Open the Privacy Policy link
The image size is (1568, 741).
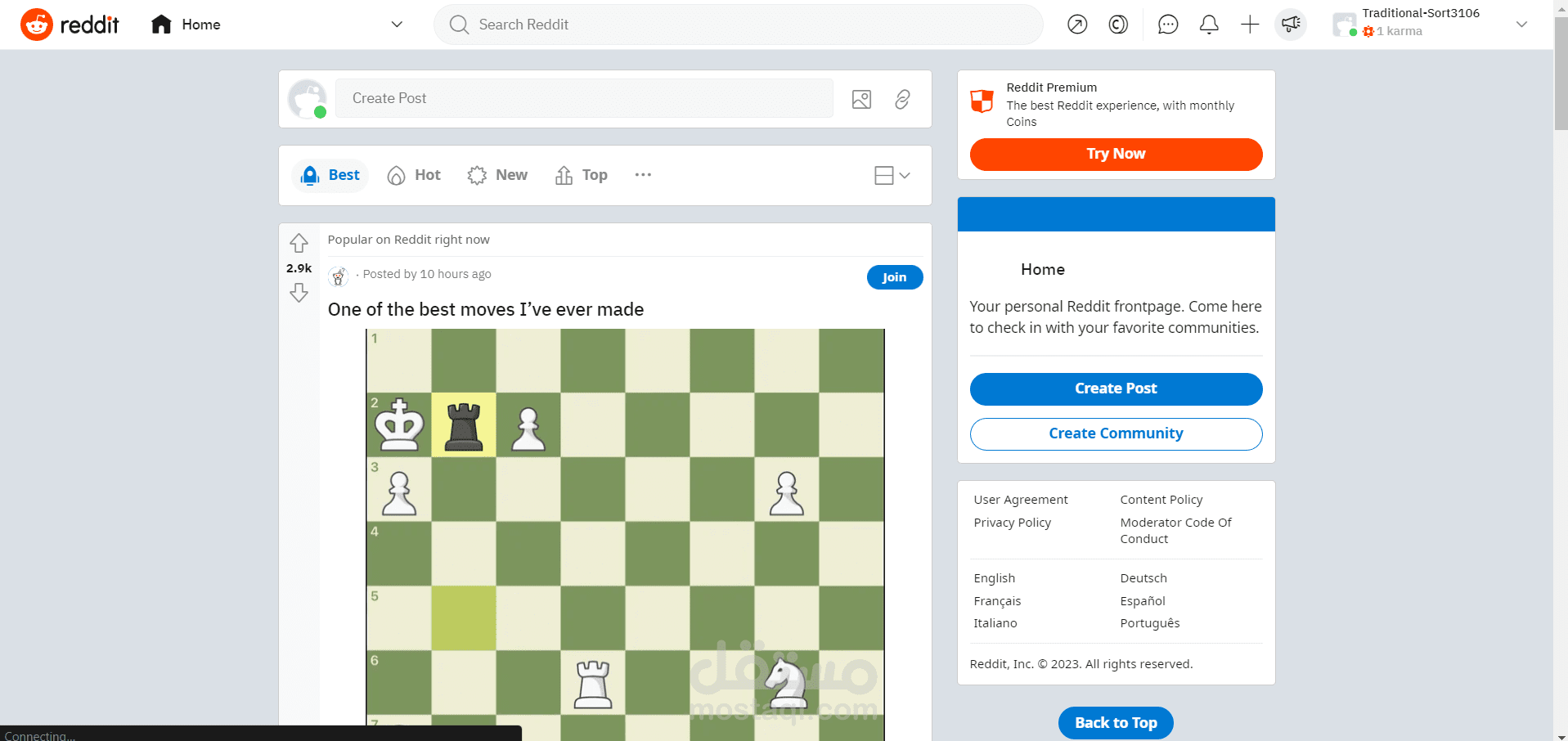tap(1012, 523)
